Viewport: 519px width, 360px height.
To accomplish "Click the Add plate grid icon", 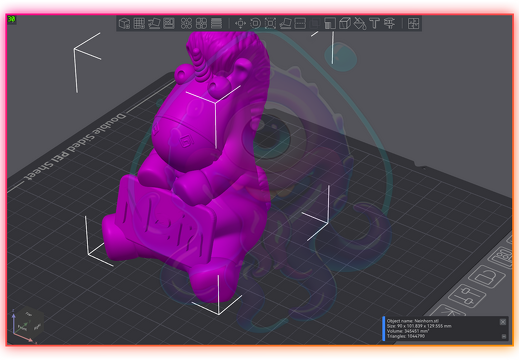I will click(x=139, y=24).
